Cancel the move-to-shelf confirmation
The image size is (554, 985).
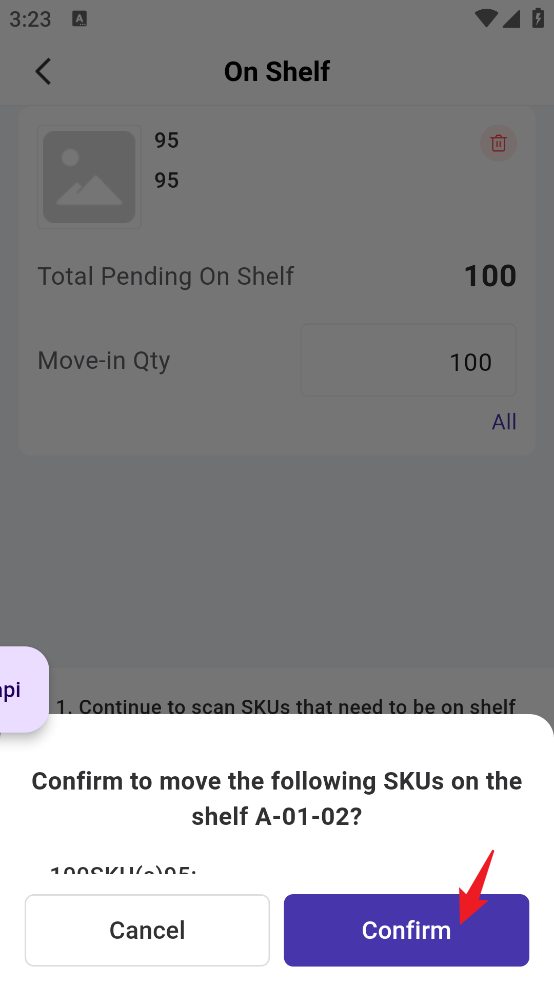[147, 930]
